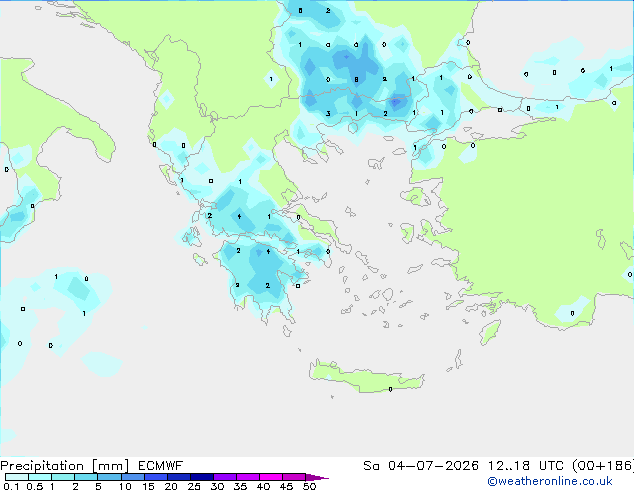Pick the 15–20 mm legend color swatch
Screen dimensions: 634x490
pyautogui.click(x=156, y=477)
